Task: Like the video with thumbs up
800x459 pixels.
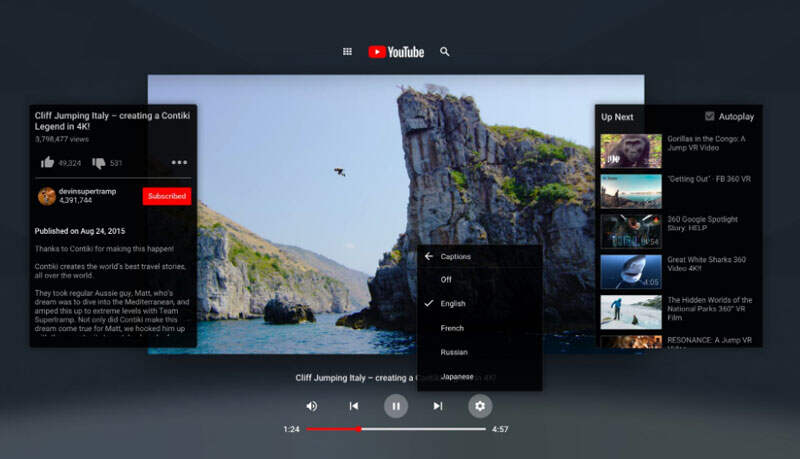Action: pyautogui.click(x=48, y=163)
